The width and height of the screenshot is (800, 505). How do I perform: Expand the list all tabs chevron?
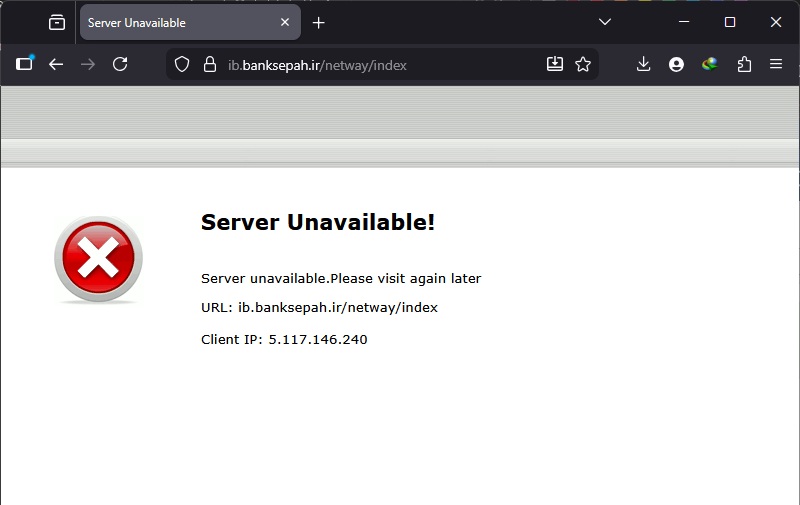click(605, 22)
